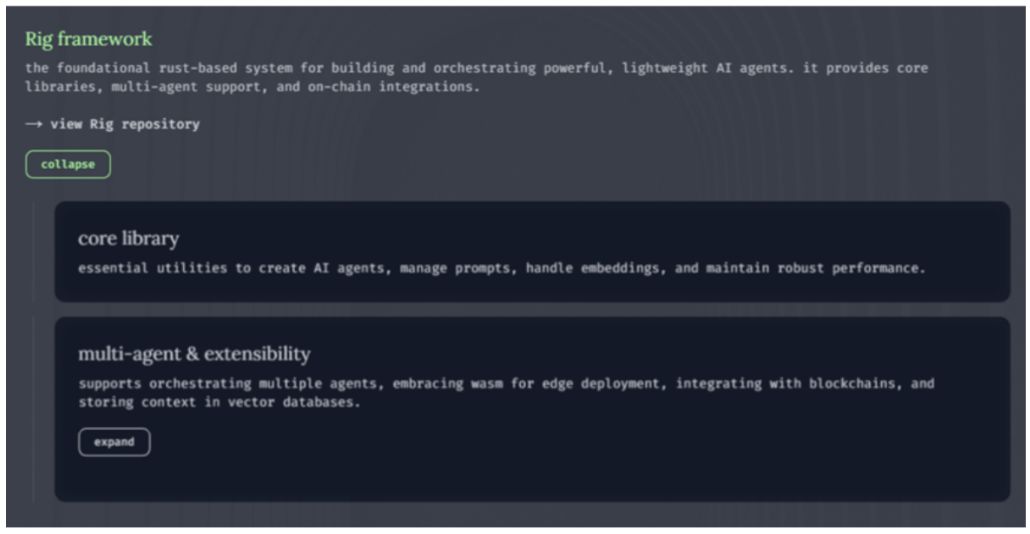Click the vertical indent line beside multi-agent card
Screen dimensions: 1030x534
pos(33,408)
